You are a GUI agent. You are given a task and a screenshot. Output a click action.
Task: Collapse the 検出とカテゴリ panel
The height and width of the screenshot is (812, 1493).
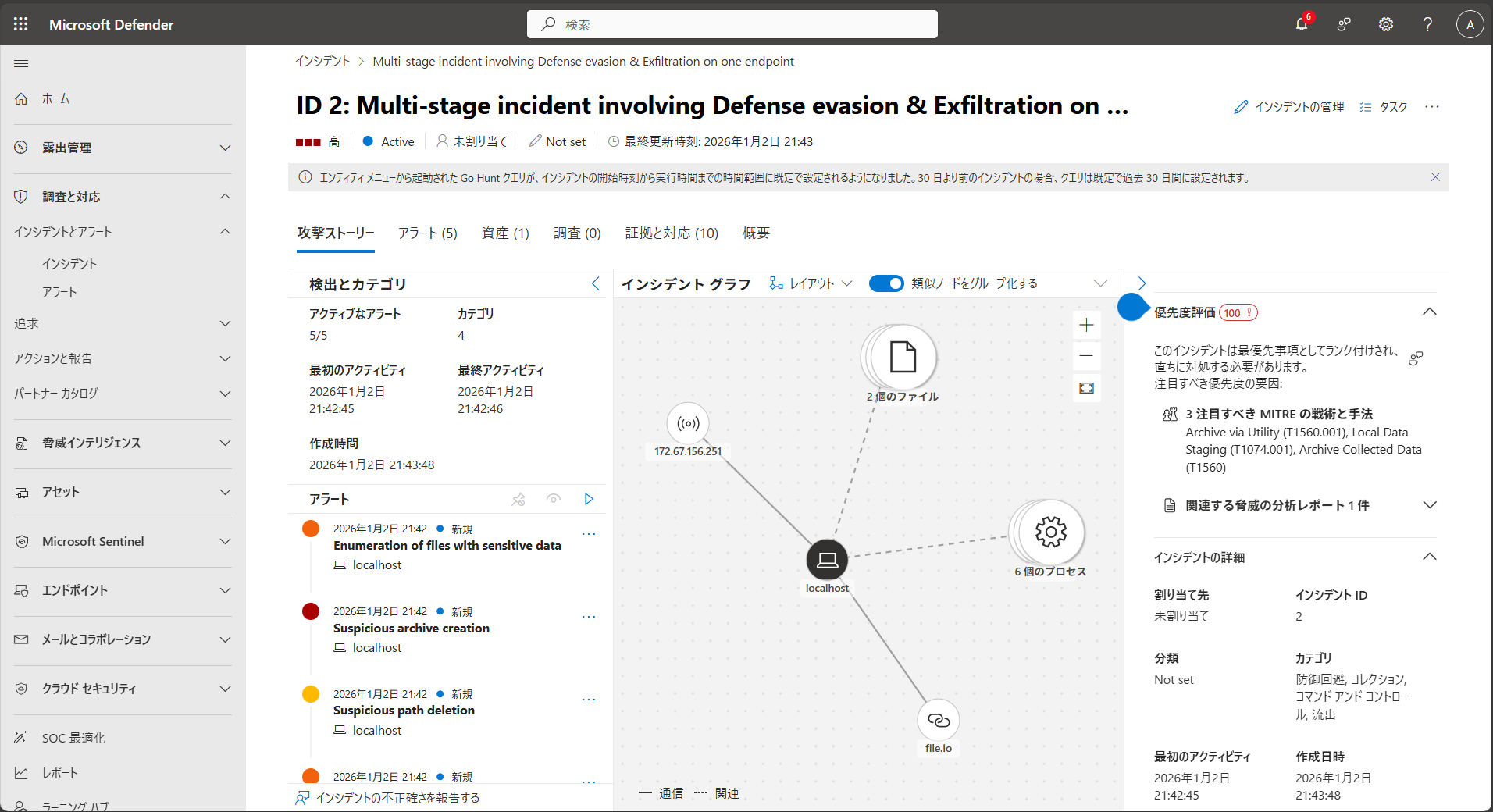click(x=596, y=283)
